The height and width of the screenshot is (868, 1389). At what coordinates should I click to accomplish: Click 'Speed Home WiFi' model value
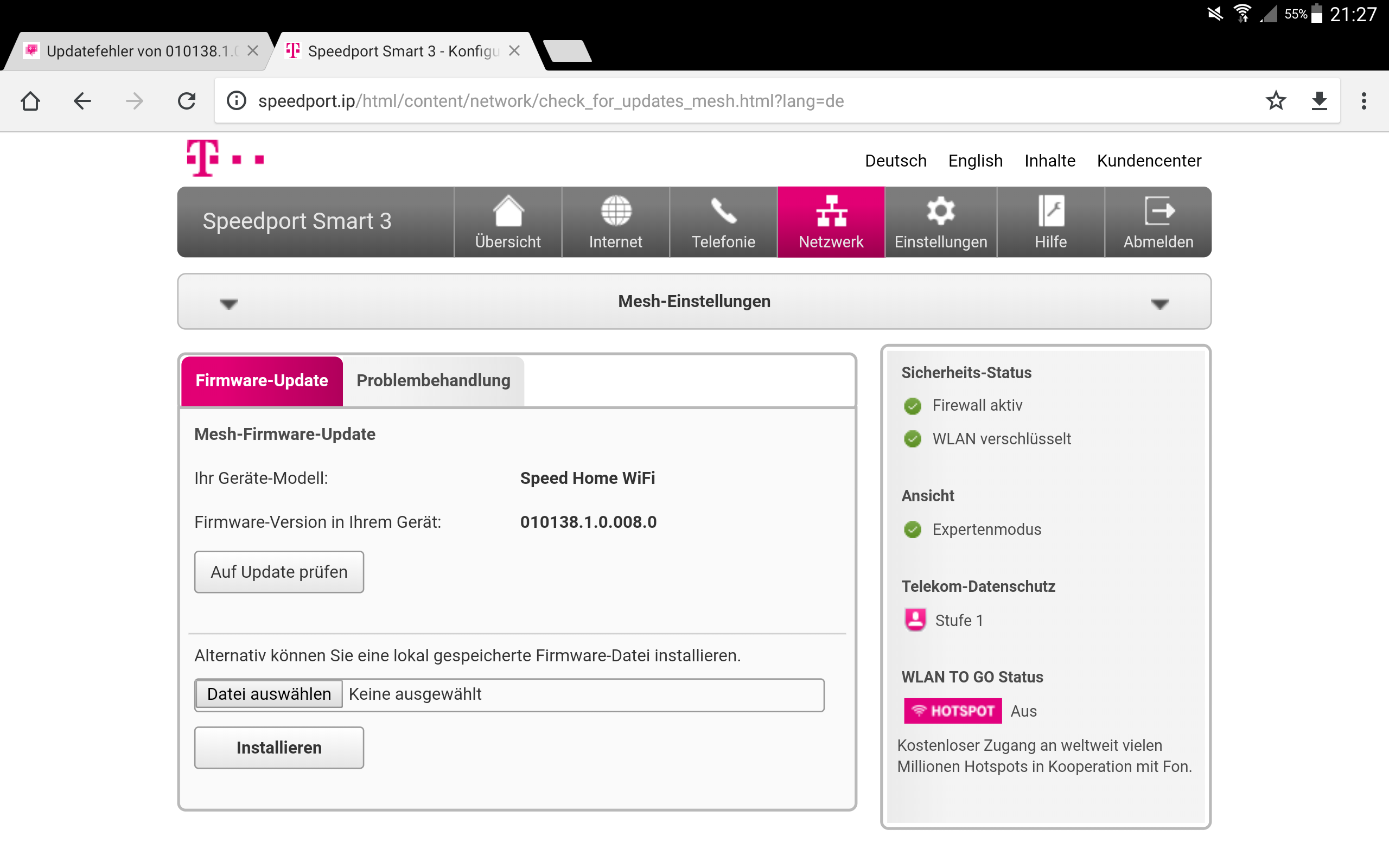click(x=587, y=478)
